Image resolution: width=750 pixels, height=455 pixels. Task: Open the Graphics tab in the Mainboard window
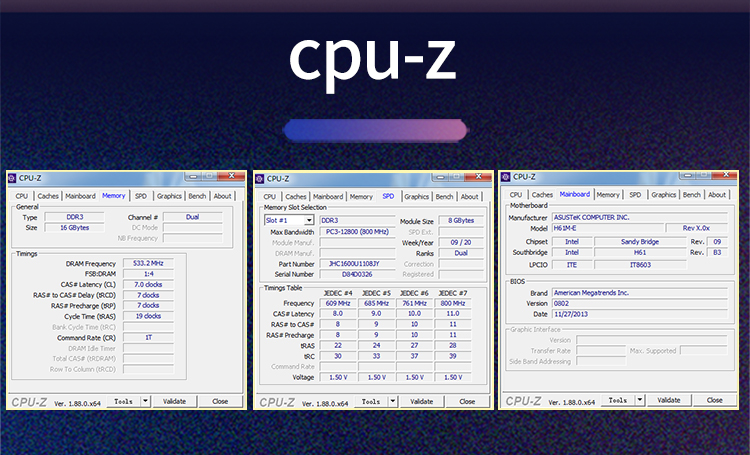pyautogui.click(x=664, y=195)
